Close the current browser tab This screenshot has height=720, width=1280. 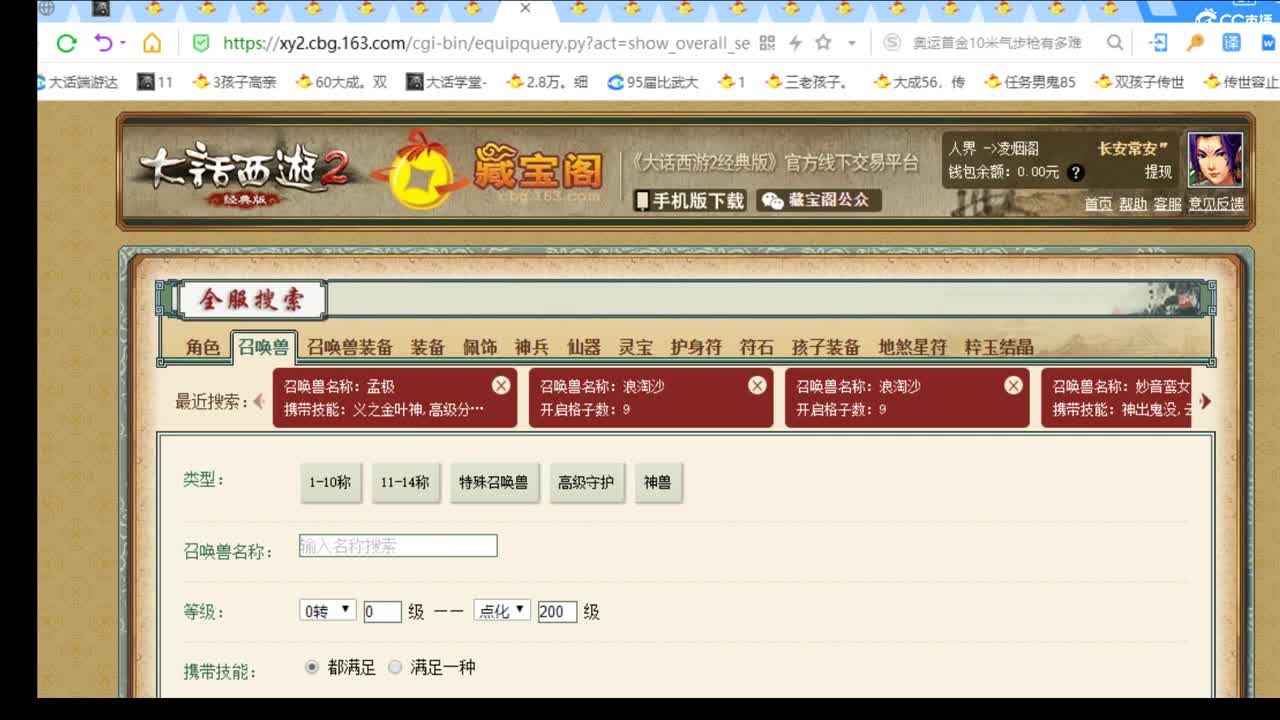525,8
